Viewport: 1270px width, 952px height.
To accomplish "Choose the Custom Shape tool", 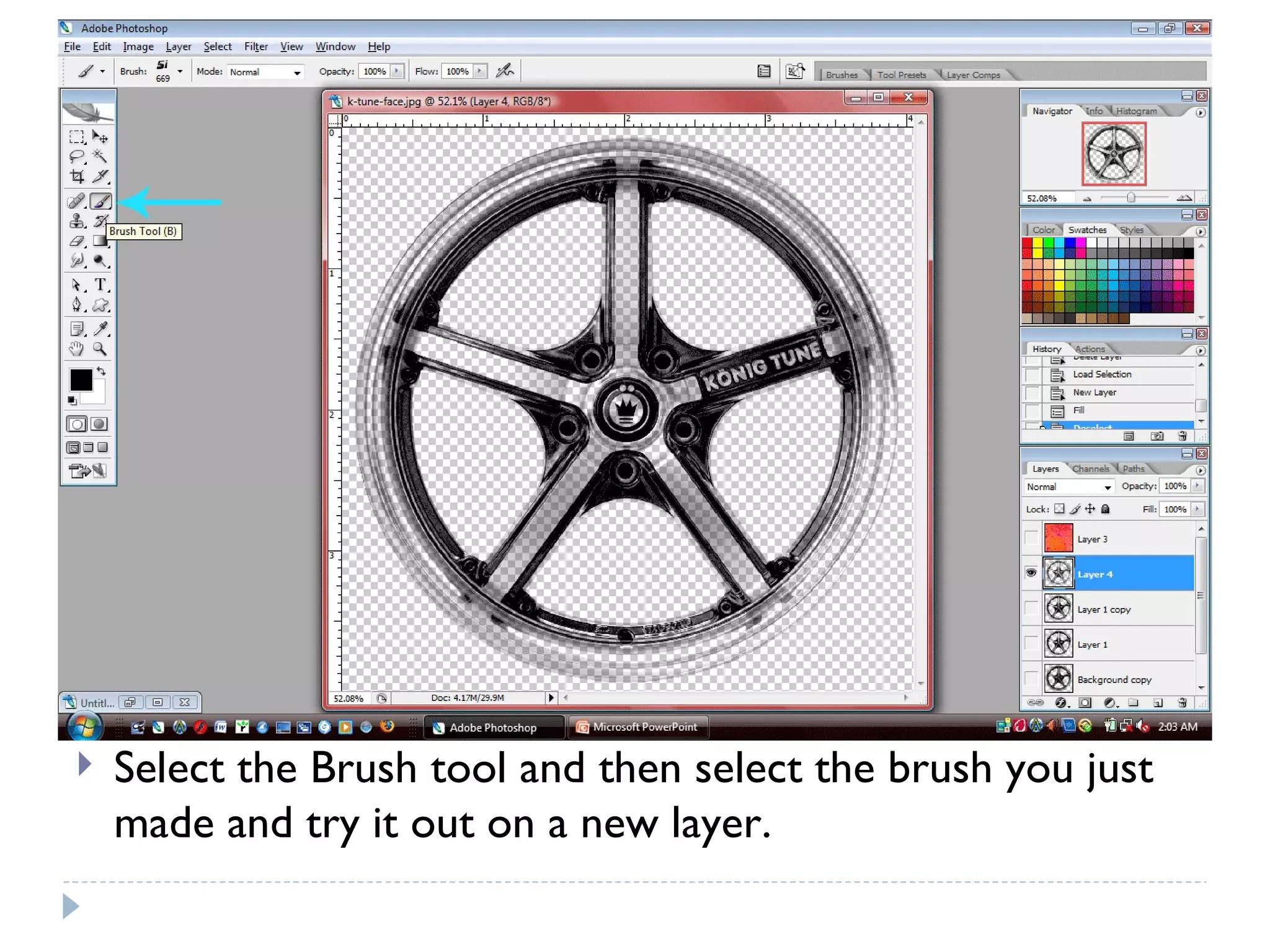I will click(100, 305).
